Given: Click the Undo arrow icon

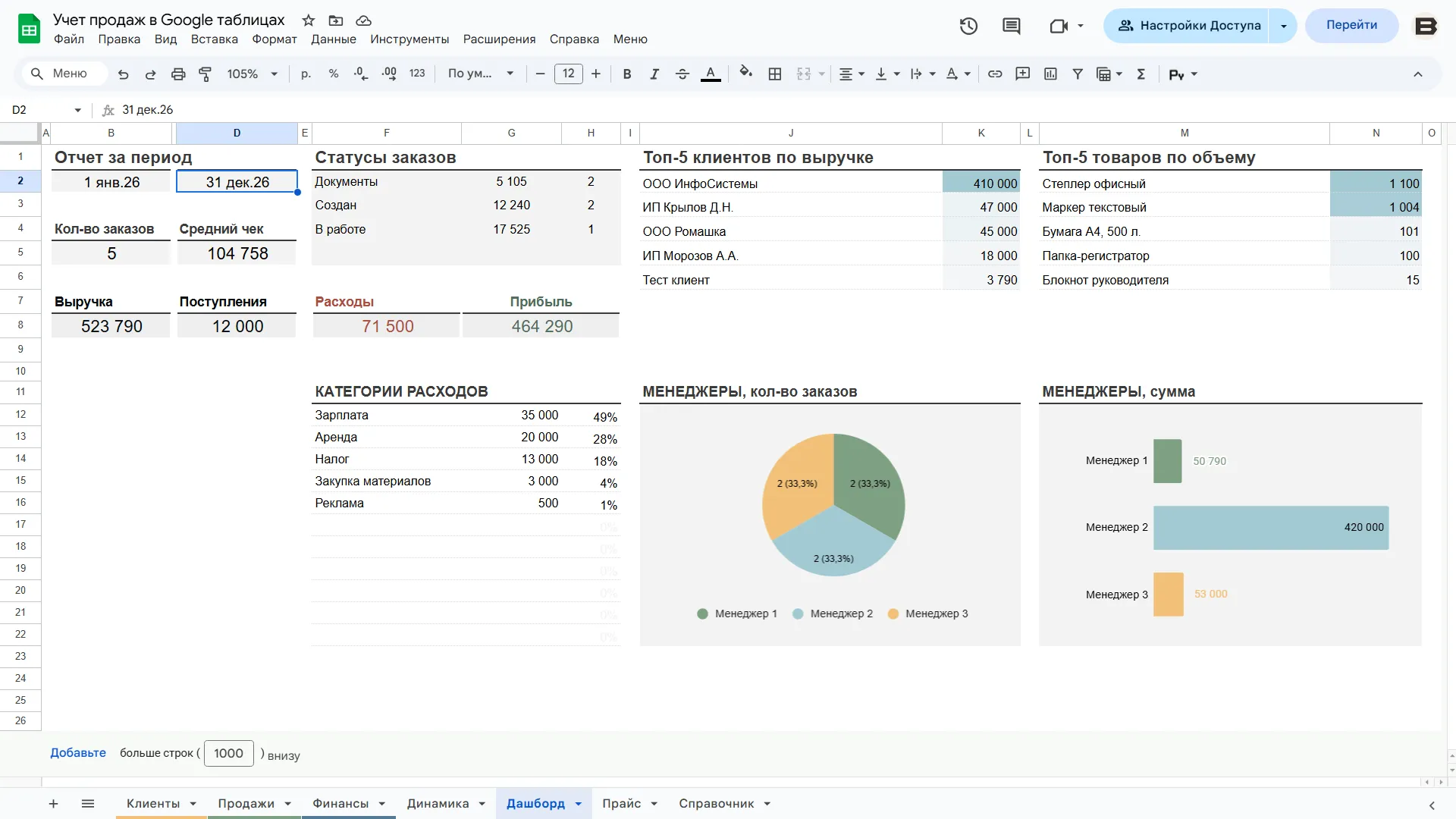Looking at the screenshot, I should (124, 74).
